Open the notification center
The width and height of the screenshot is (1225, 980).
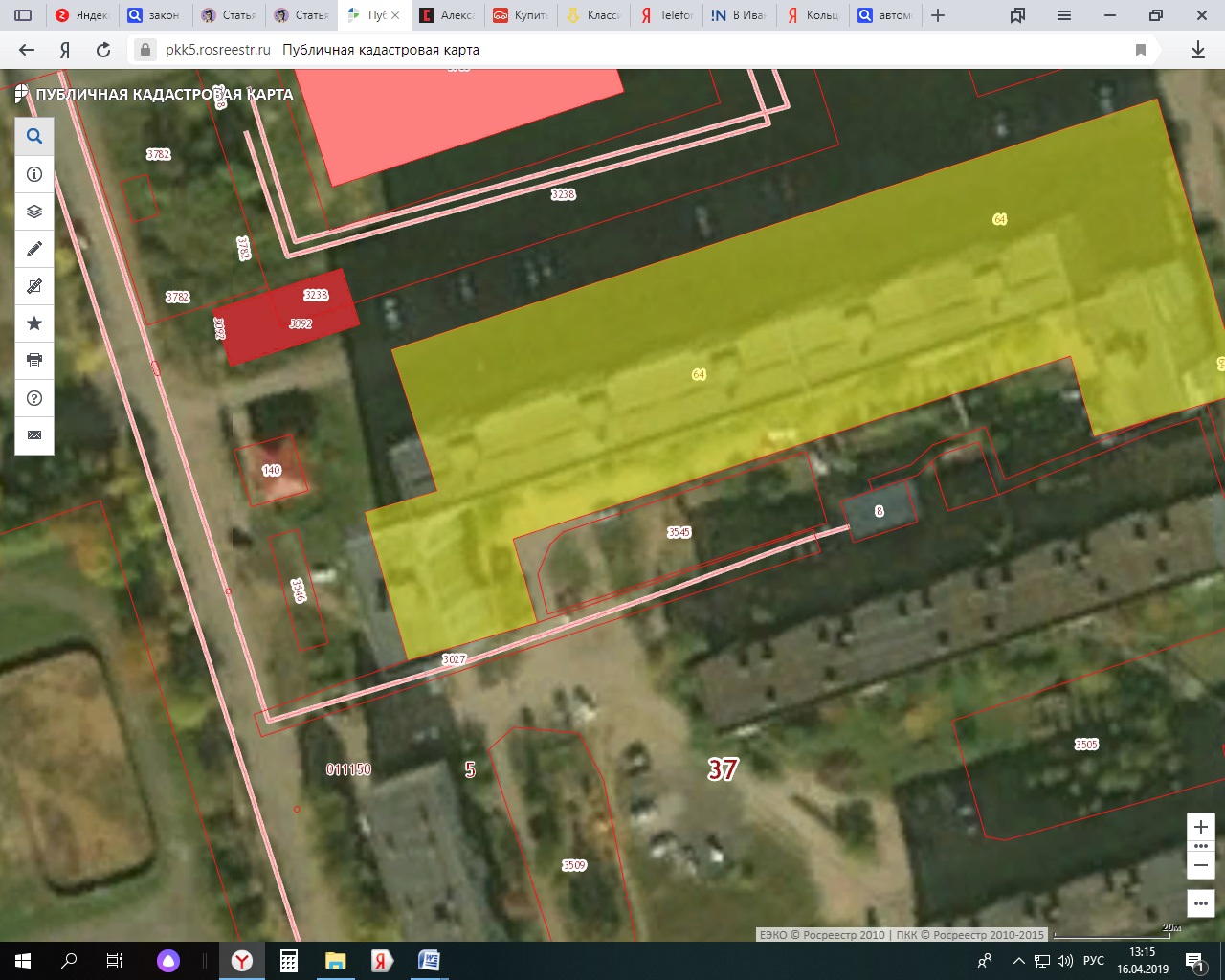pos(1195,961)
